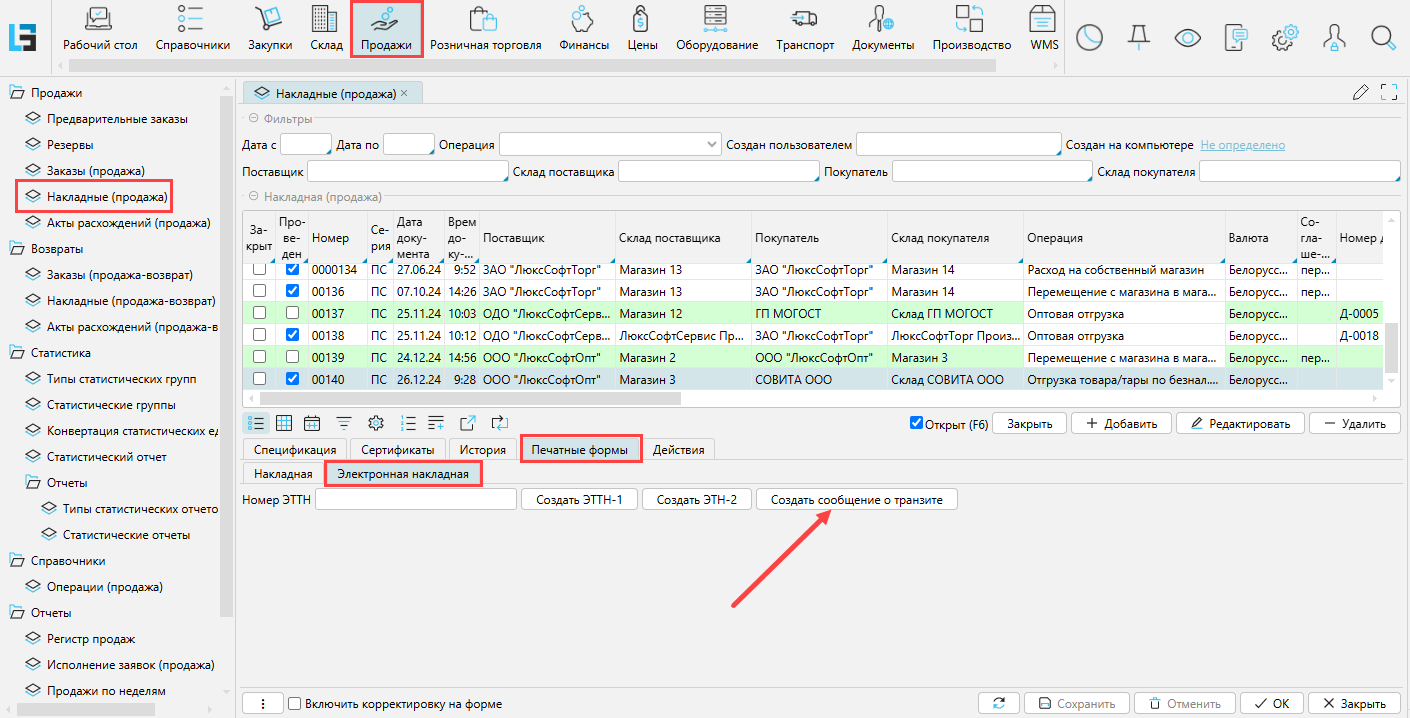Screen dimensions: 1410x718
Task: Open the Действия tab
Action: coord(678,450)
